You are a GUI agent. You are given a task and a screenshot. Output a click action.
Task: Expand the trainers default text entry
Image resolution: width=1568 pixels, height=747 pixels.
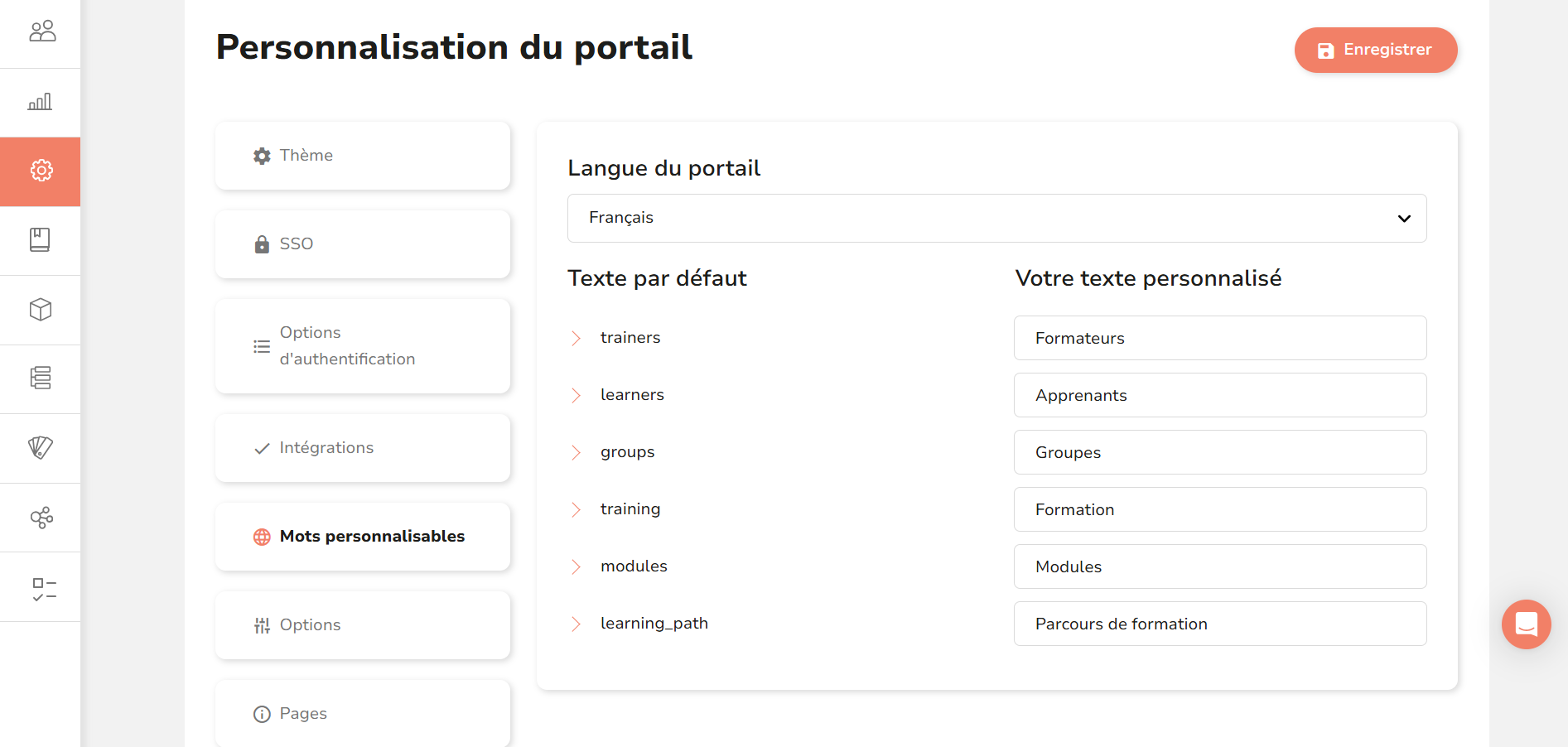(576, 338)
